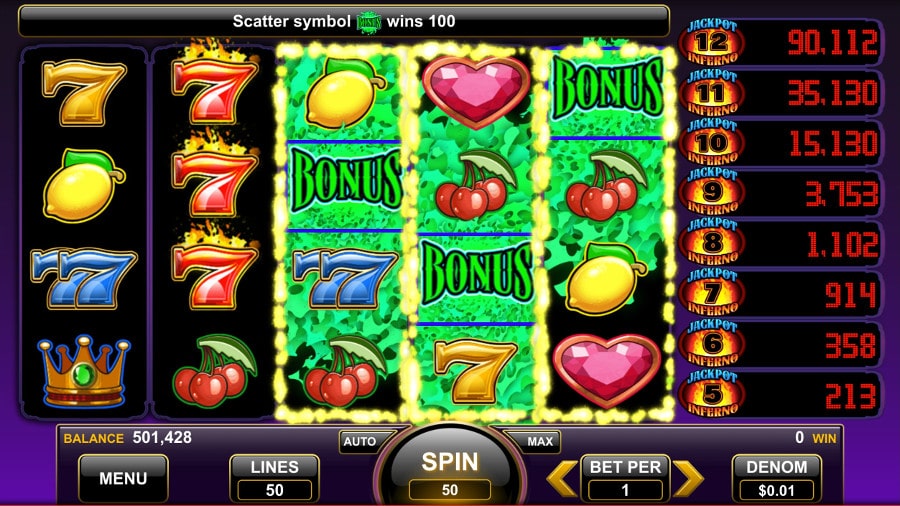
Task: Open the LINES selector
Action: point(274,478)
